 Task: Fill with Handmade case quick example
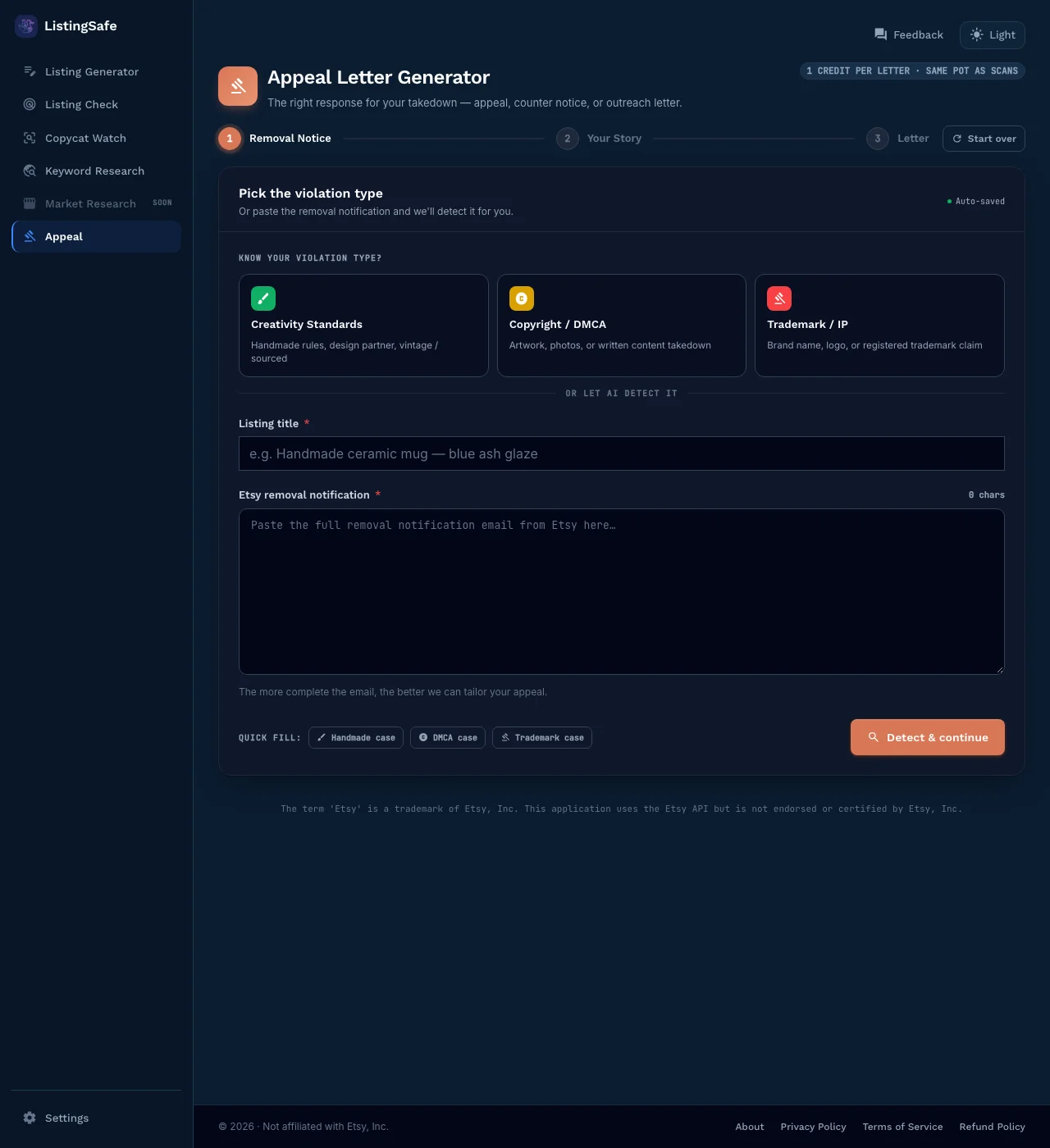click(x=356, y=737)
